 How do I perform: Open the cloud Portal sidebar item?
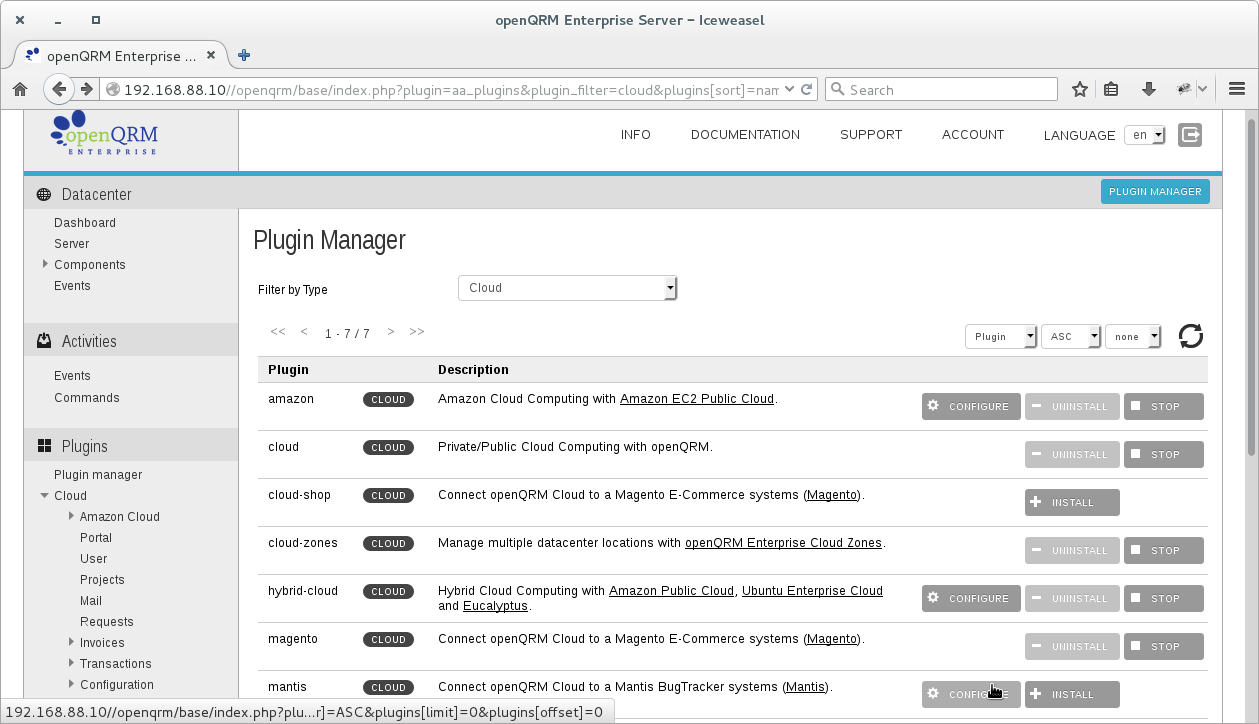click(x=96, y=538)
